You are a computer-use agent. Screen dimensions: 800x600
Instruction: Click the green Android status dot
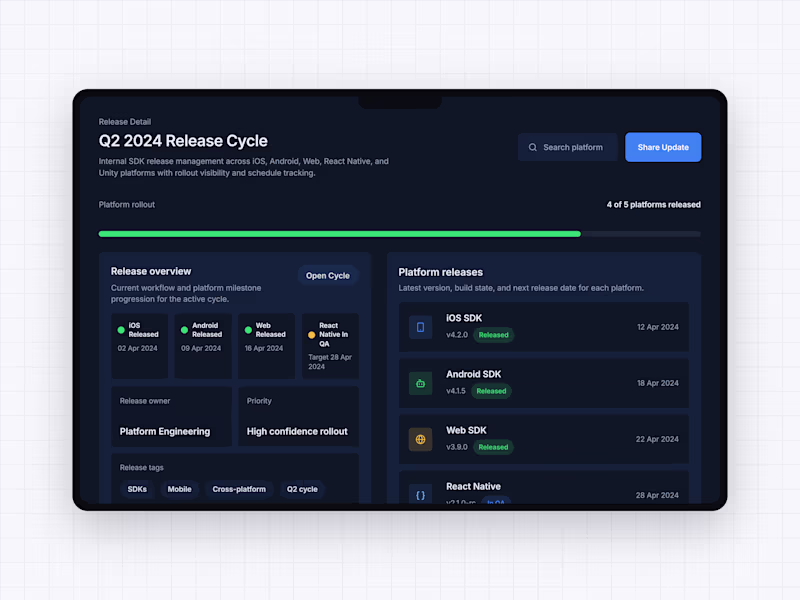185,330
